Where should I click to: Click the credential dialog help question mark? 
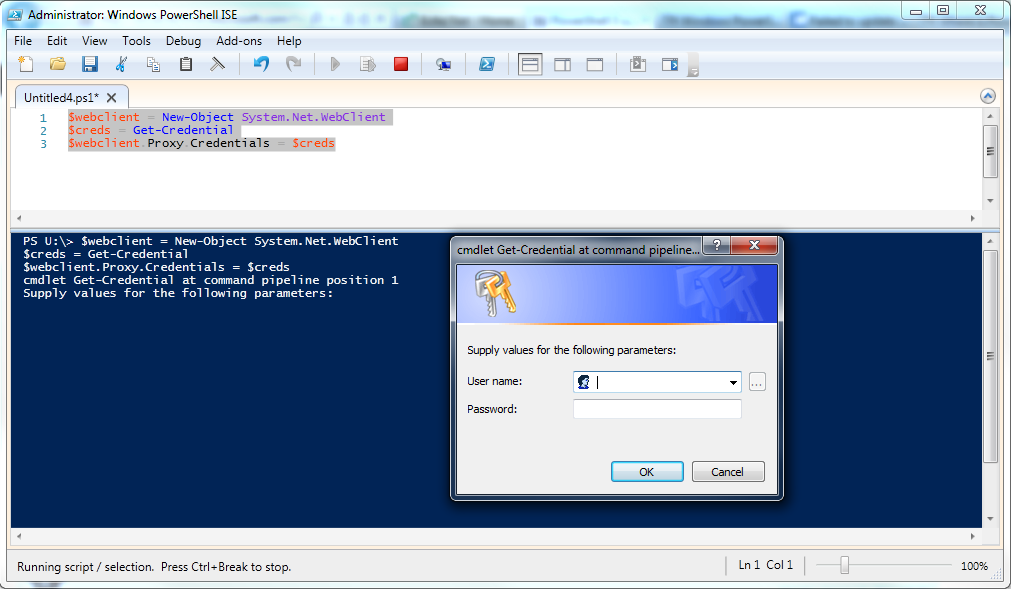(x=716, y=245)
